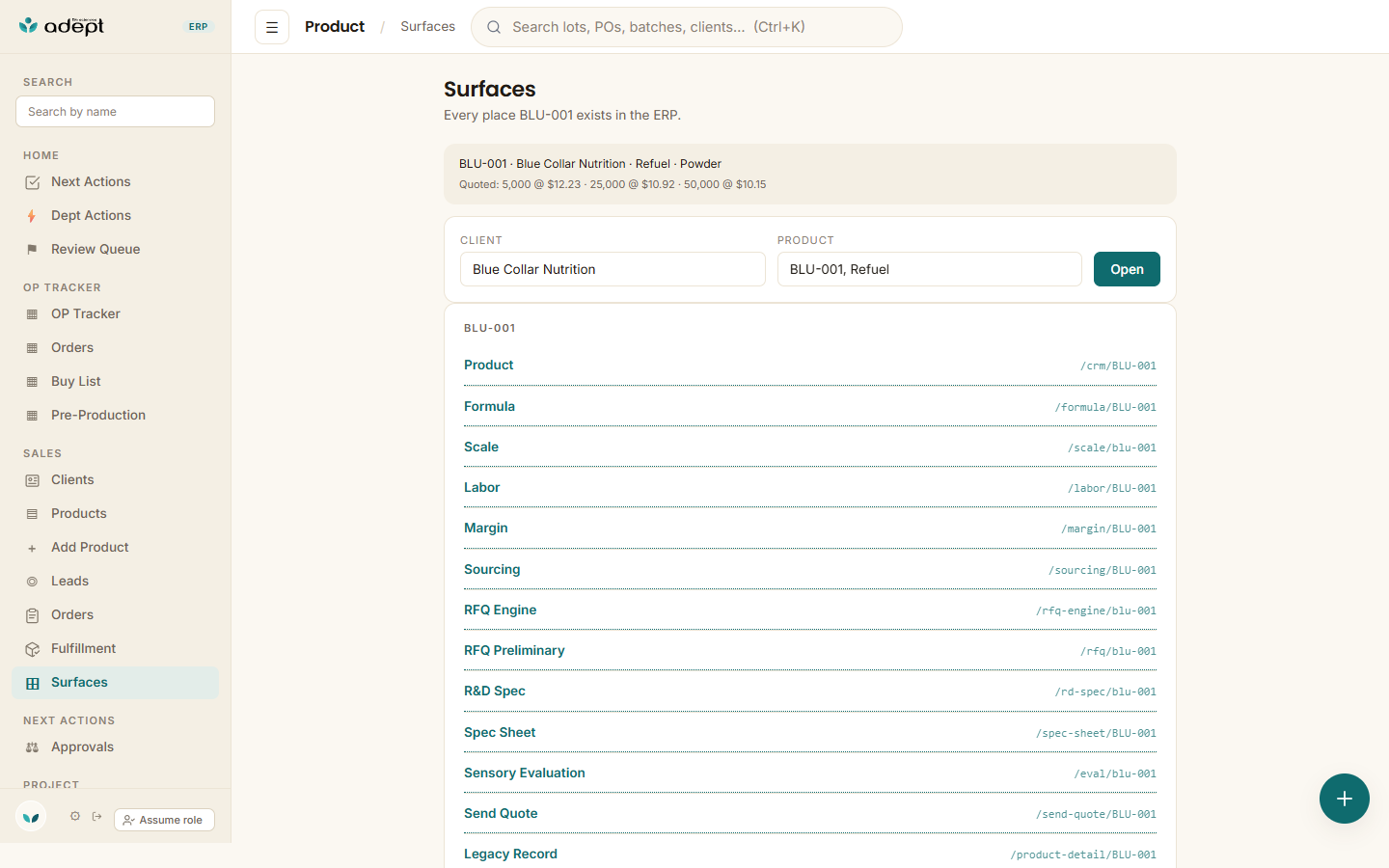The width and height of the screenshot is (1389, 868).
Task: Focus the global search lots, POs, batches field
Action: point(687,27)
